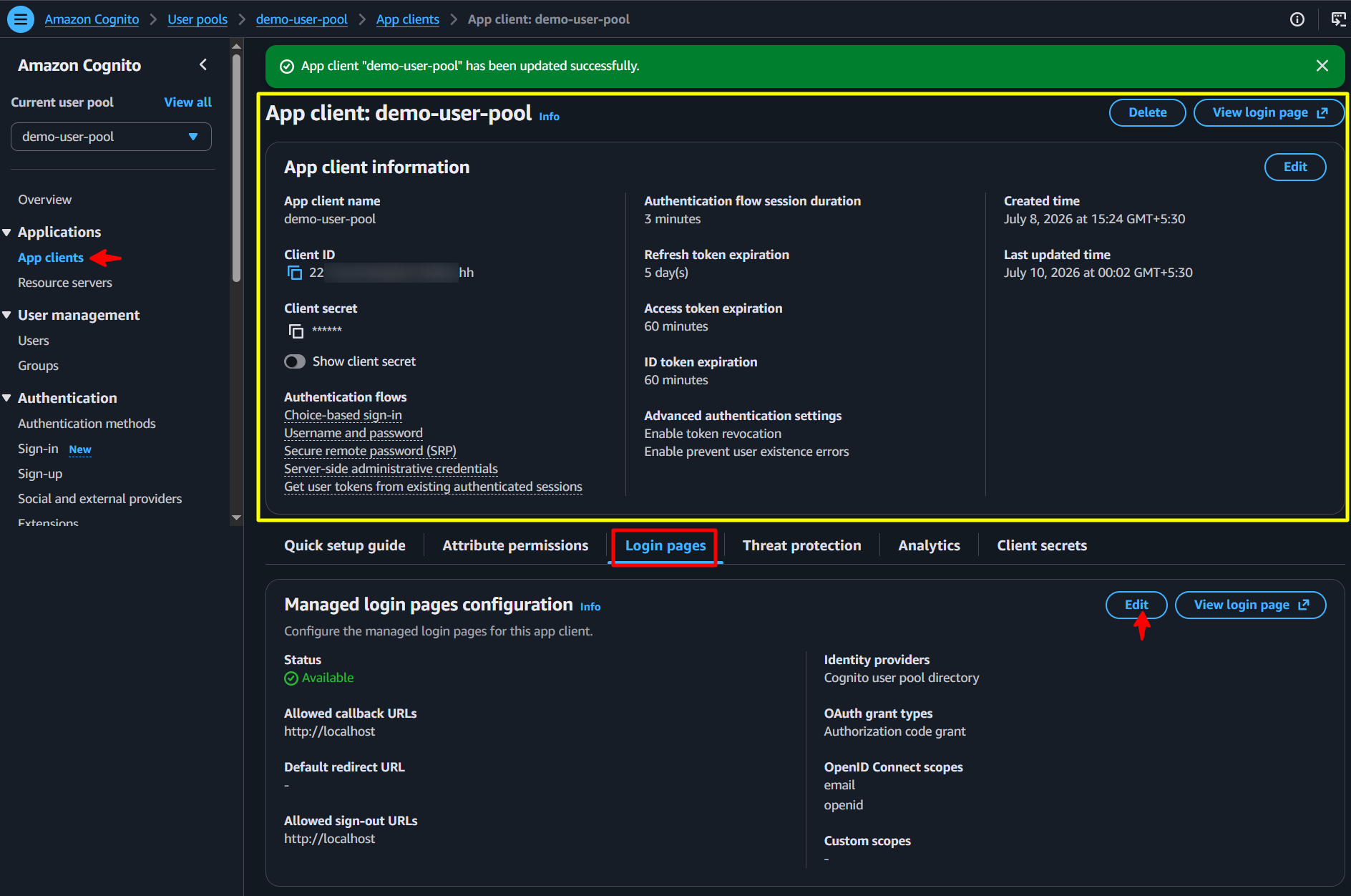This screenshot has height=896, width=1351.
Task: Click Username and password flow link
Action: [x=353, y=433]
